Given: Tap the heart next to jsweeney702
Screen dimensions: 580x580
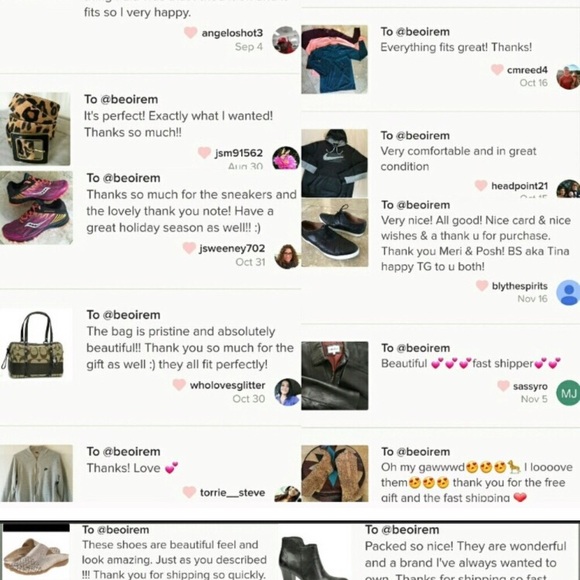Looking at the screenshot, I should (189, 248).
